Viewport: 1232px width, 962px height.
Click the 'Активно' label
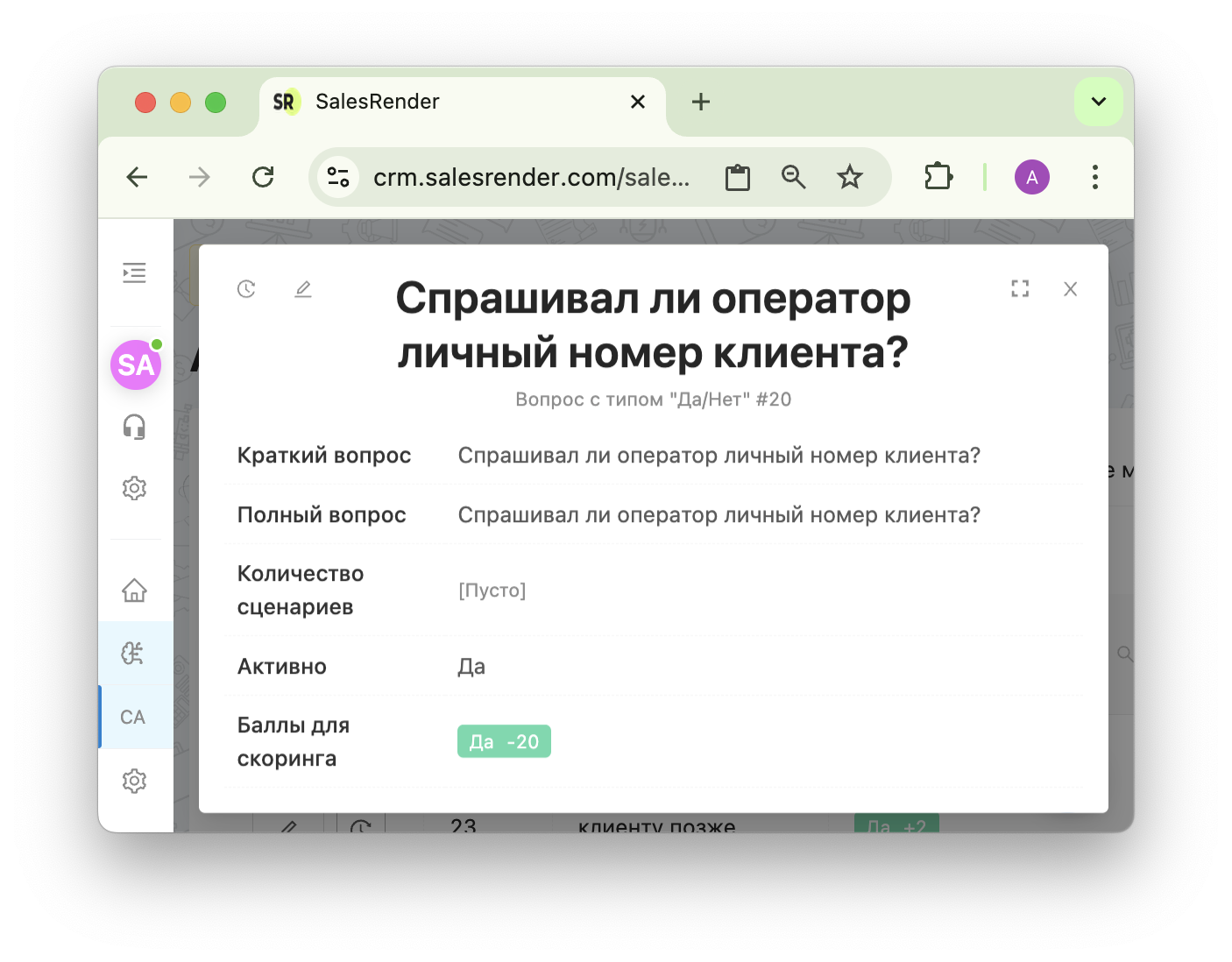tap(282, 667)
